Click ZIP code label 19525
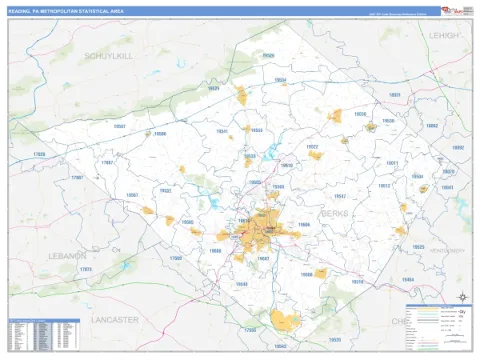 click(418, 247)
